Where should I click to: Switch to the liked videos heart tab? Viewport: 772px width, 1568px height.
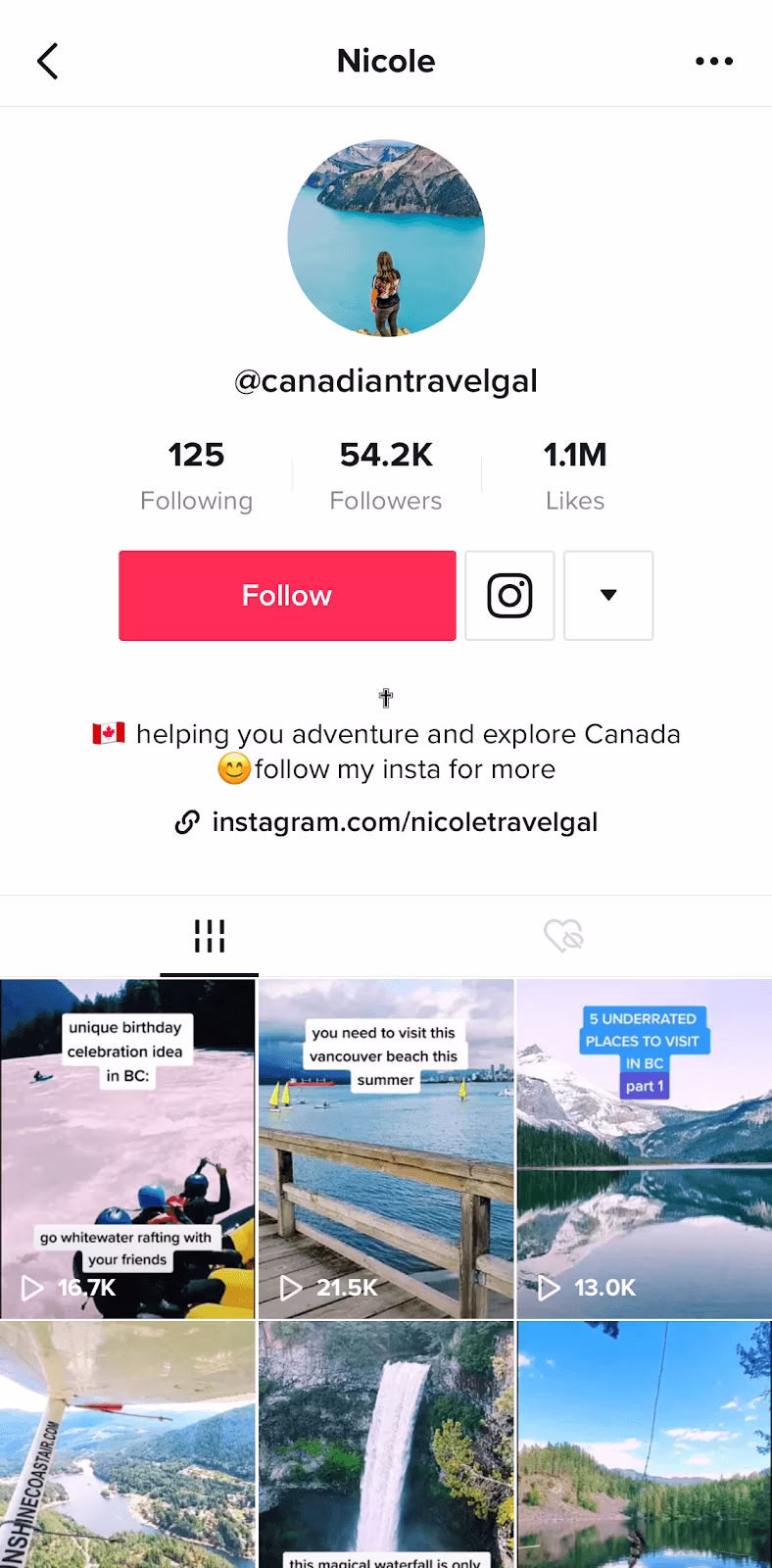[x=563, y=936]
